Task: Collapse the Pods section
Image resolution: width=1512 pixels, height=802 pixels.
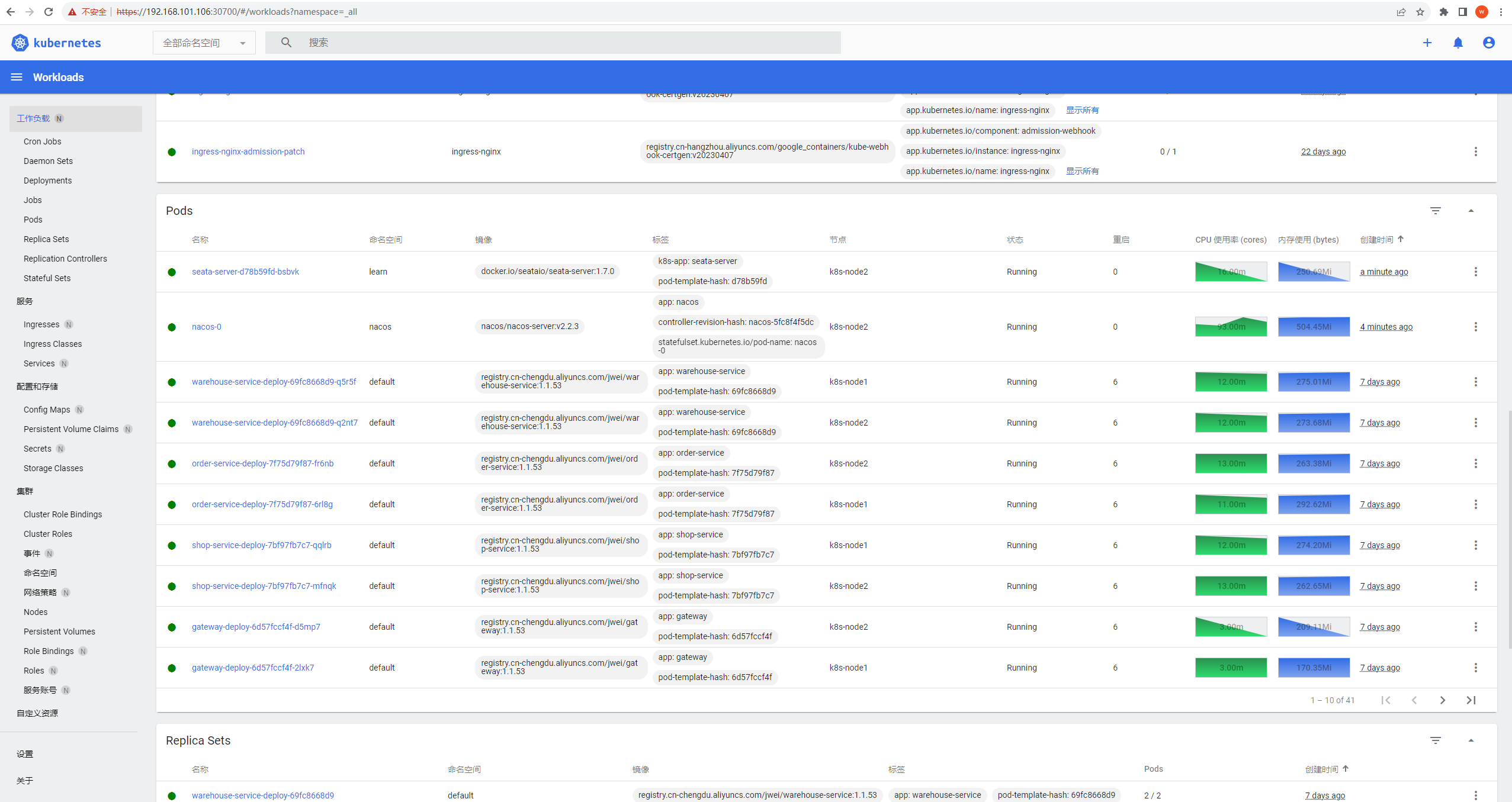Action: [1471, 211]
